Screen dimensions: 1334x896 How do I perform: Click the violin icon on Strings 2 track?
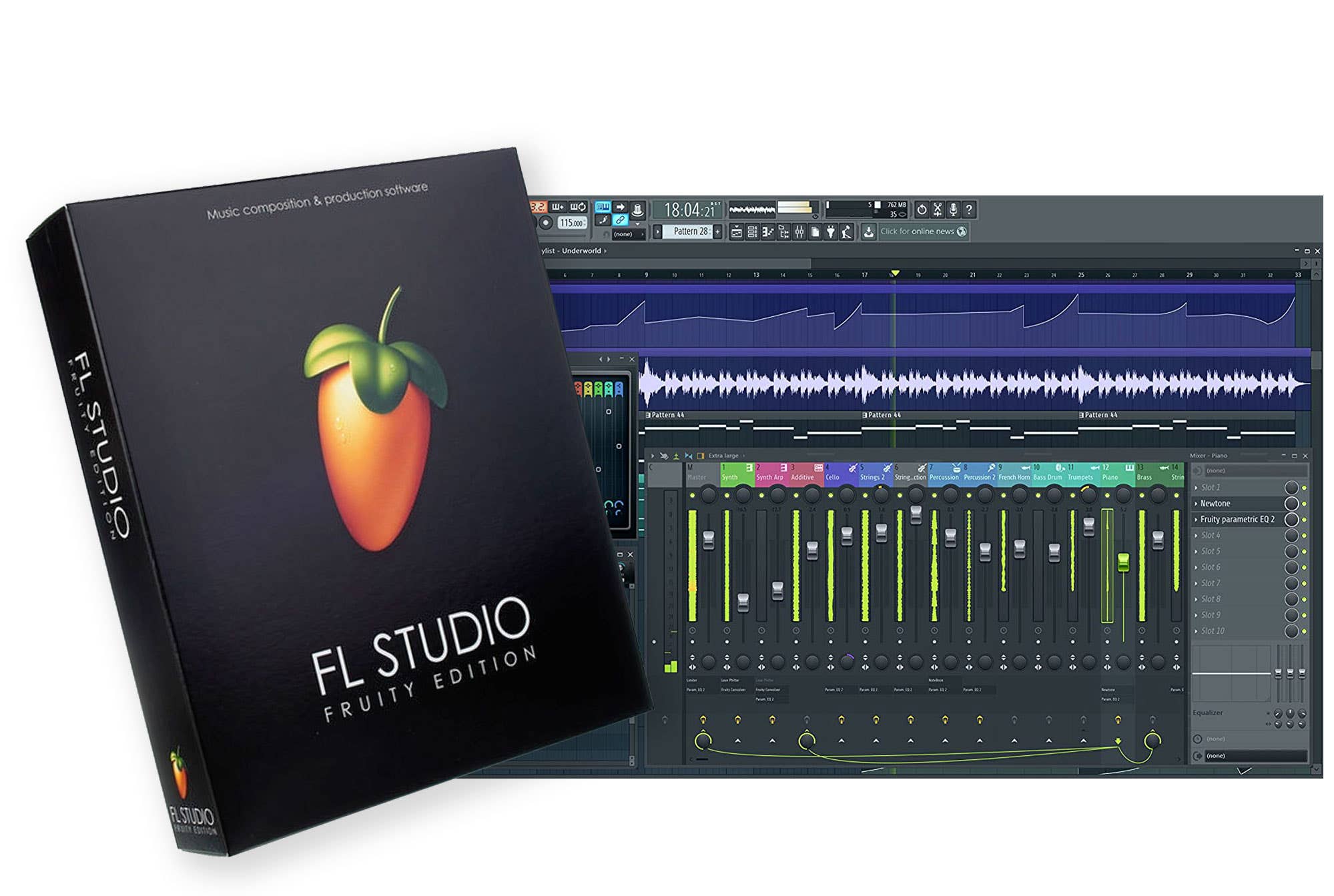[887, 468]
